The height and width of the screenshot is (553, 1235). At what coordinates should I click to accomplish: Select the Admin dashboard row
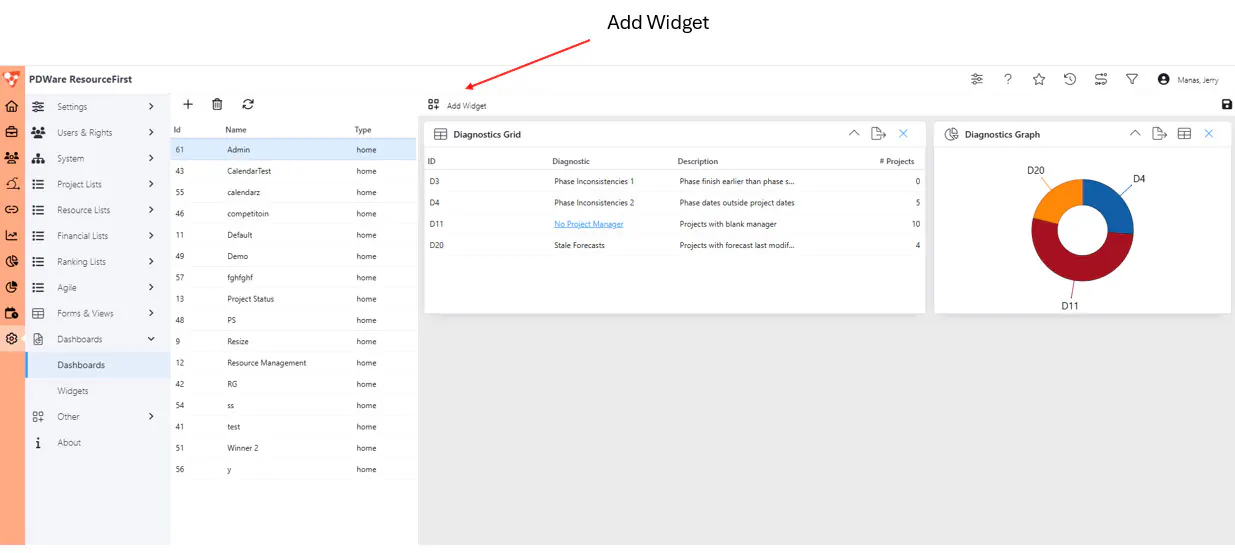point(293,150)
